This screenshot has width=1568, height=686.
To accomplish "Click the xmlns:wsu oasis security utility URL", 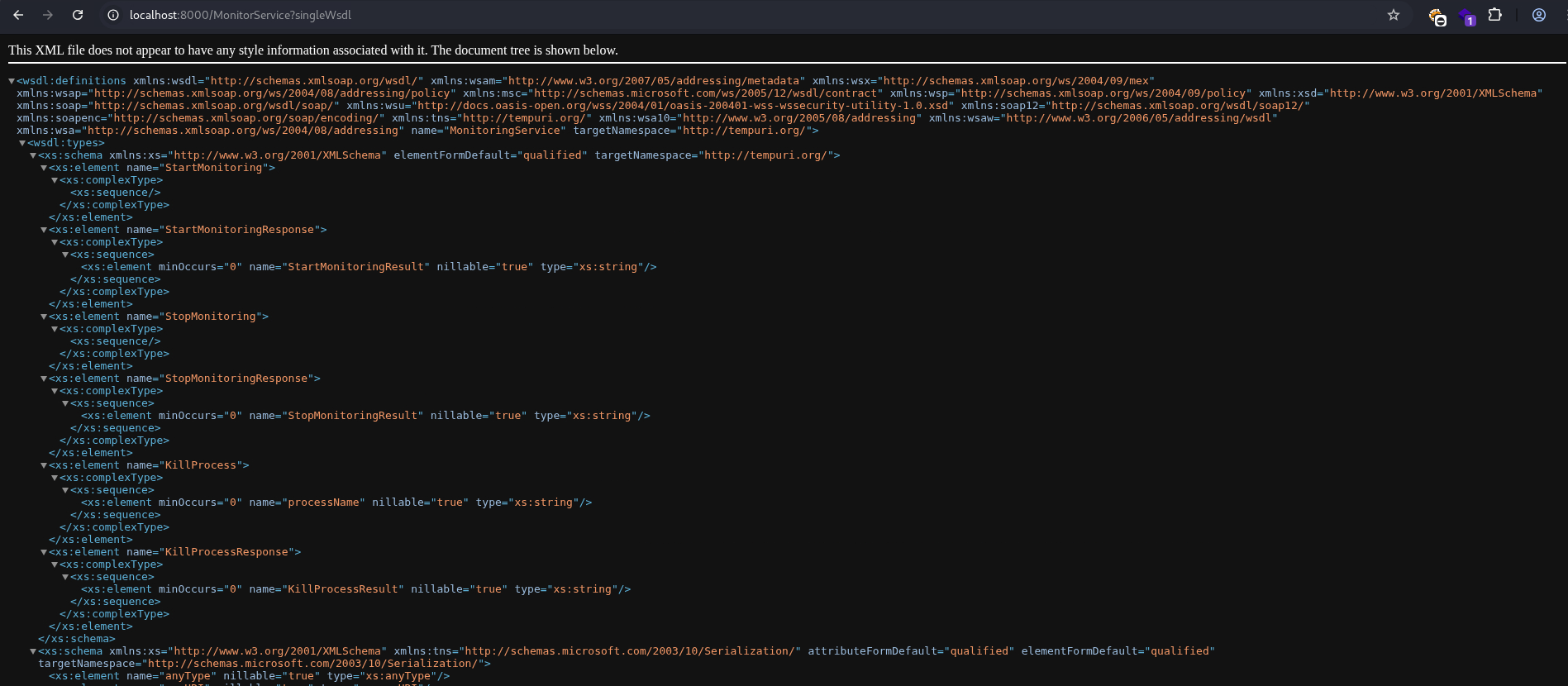I will 682,106.
